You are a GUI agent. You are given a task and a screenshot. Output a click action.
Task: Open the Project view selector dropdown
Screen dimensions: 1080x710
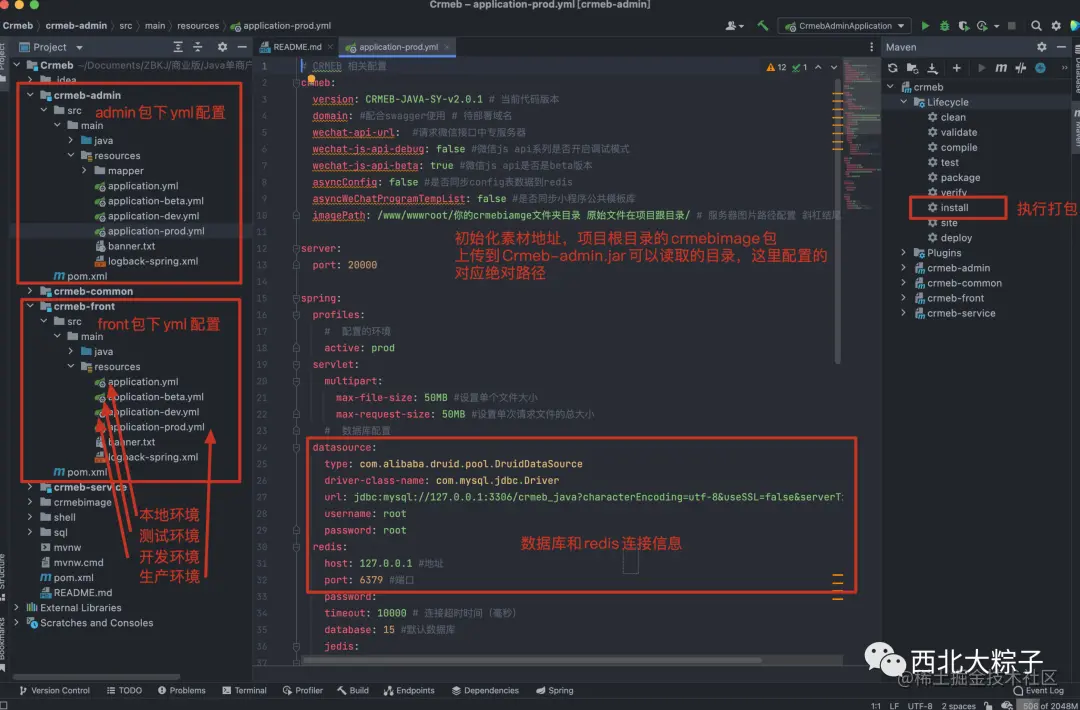pos(51,47)
